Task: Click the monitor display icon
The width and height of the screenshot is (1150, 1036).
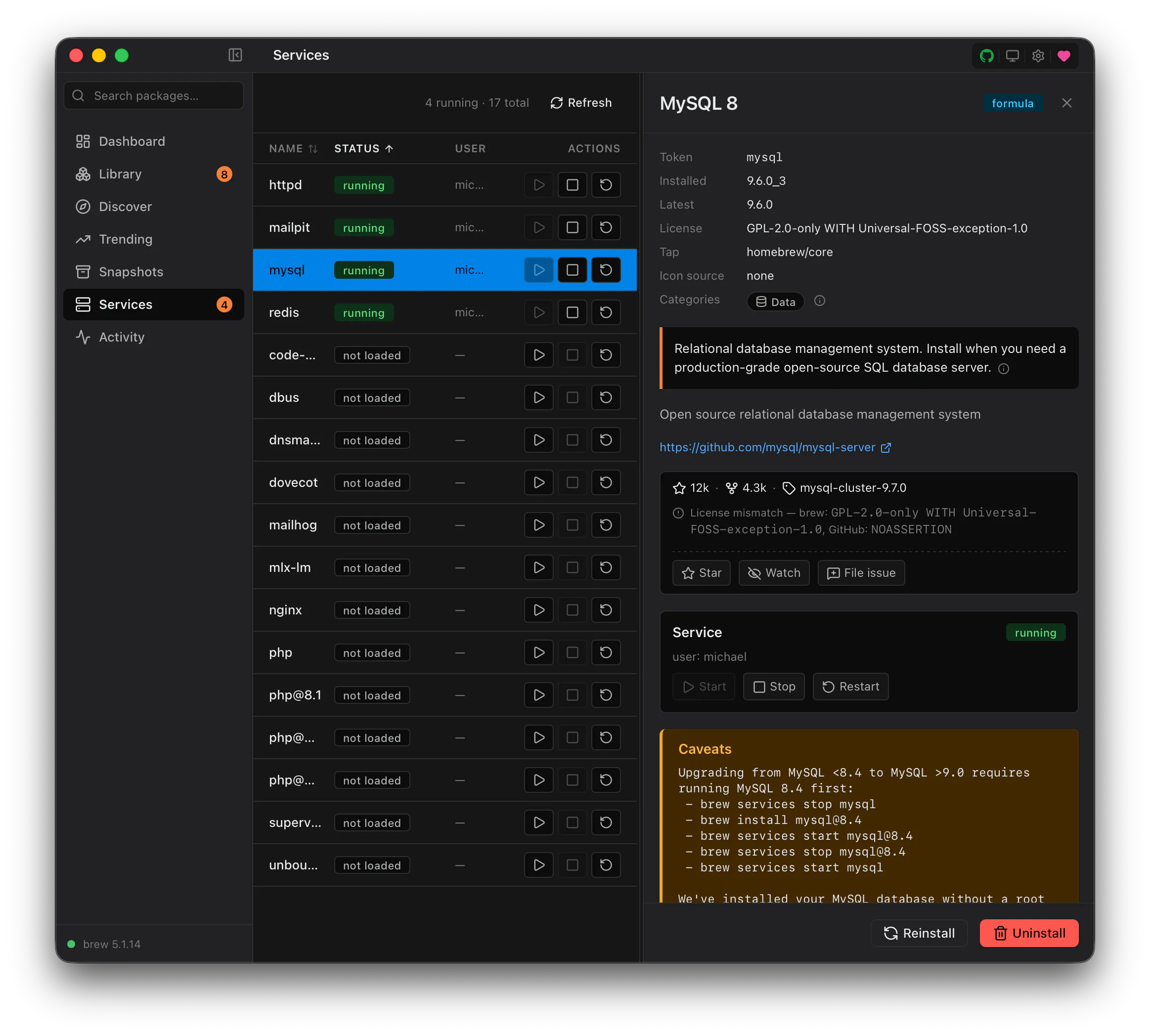Action: [x=1012, y=56]
